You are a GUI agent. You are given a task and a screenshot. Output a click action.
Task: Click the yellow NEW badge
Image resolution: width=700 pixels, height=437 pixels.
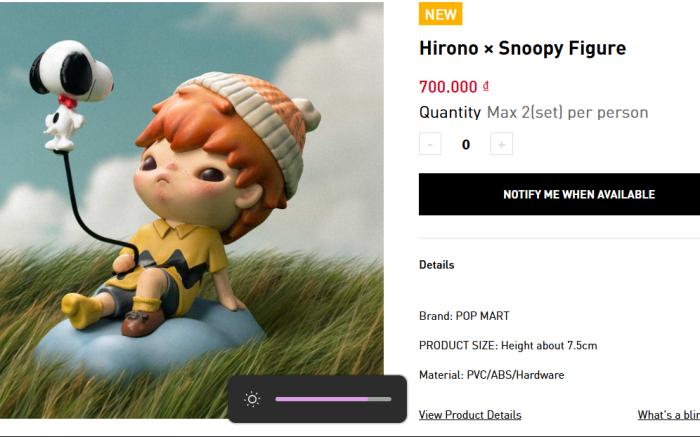[x=440, y=14]
